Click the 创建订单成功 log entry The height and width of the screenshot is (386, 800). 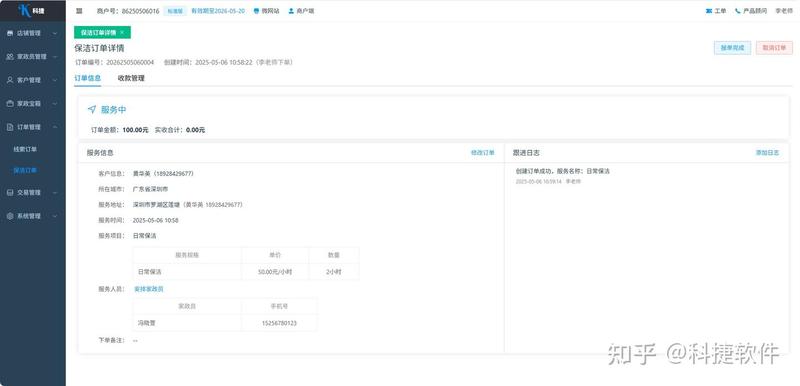pos(563,171)
